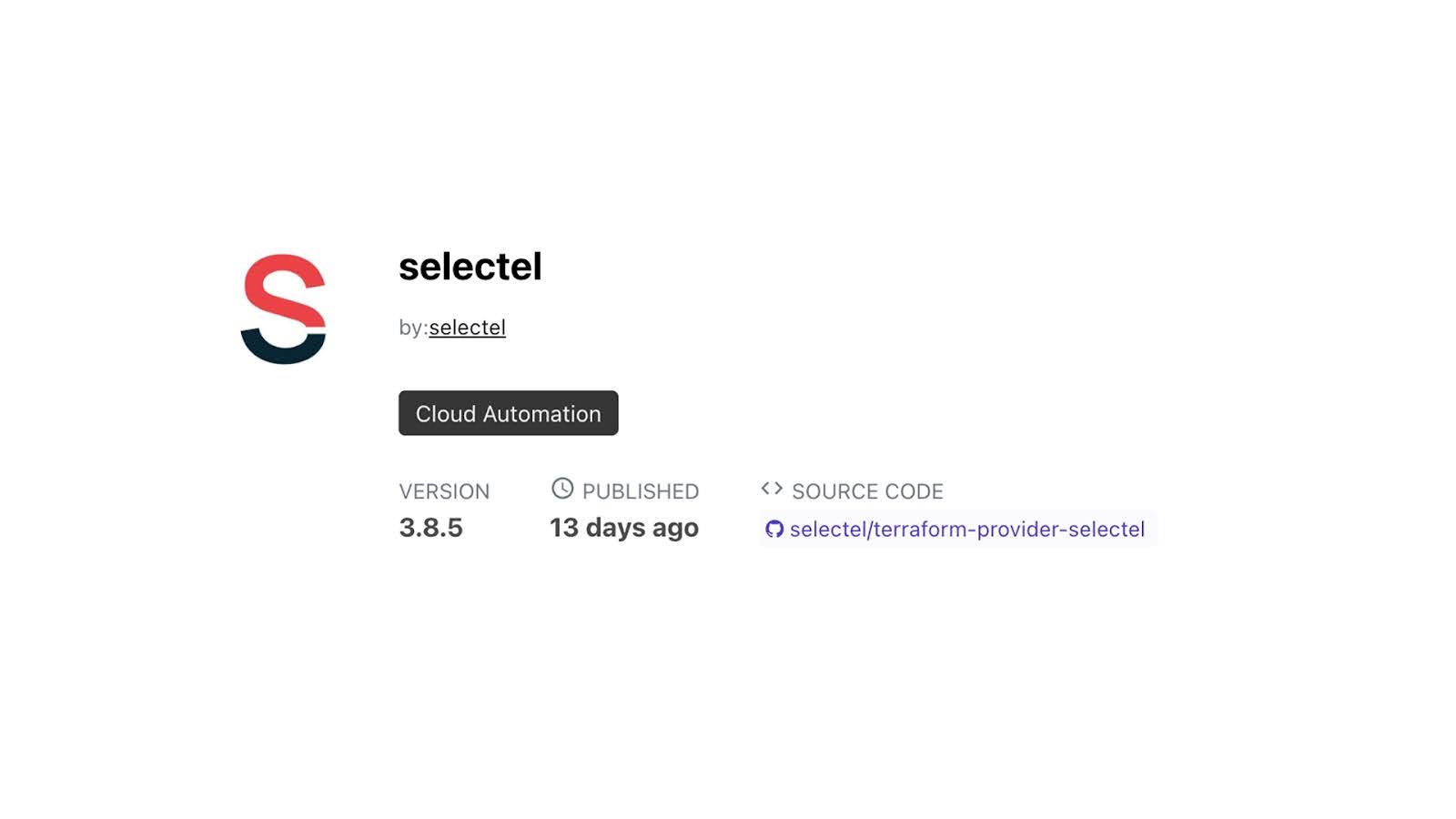Click the clock icon beside Published
Screen dimensions: 1456x819
coord(562,489)
